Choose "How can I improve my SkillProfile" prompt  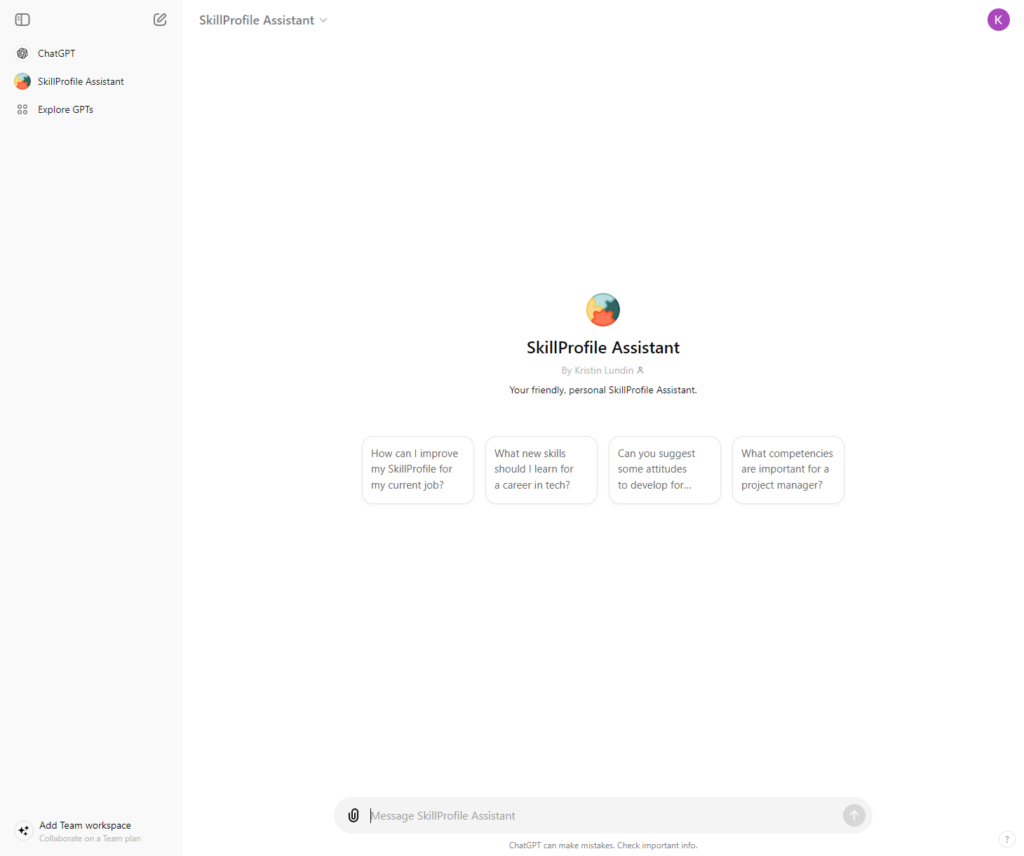tap(418, 469)
